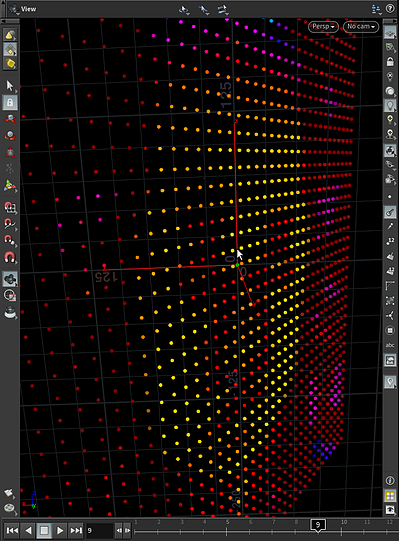Toggle the headlight bulb display option
This screenshot has width=399, height=541.
click(390, 105)
